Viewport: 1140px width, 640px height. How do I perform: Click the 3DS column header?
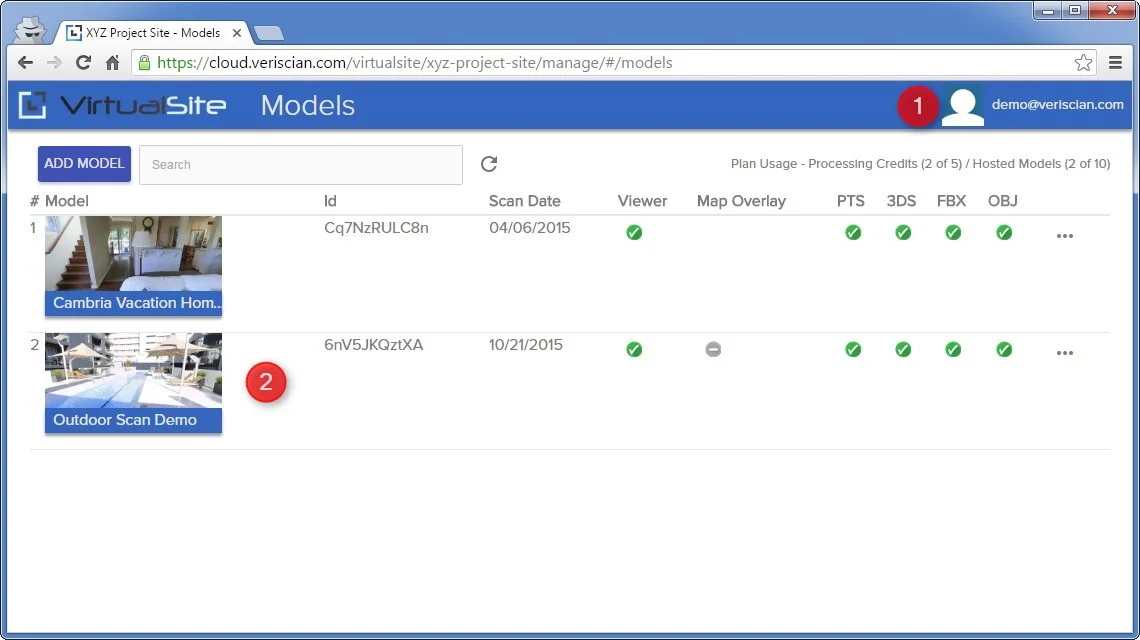(901, 201)
